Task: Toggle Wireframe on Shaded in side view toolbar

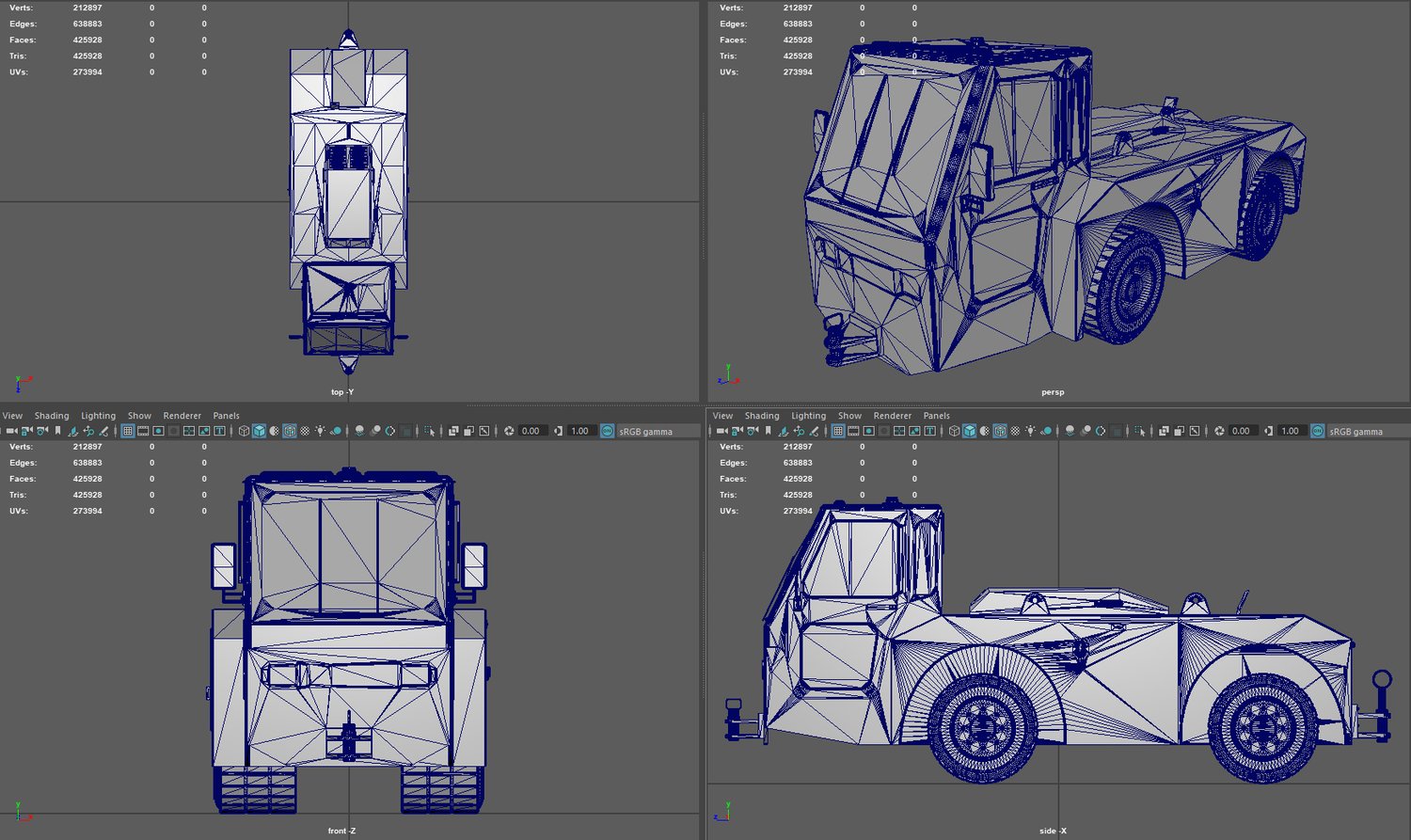Action: point(1000,431)
